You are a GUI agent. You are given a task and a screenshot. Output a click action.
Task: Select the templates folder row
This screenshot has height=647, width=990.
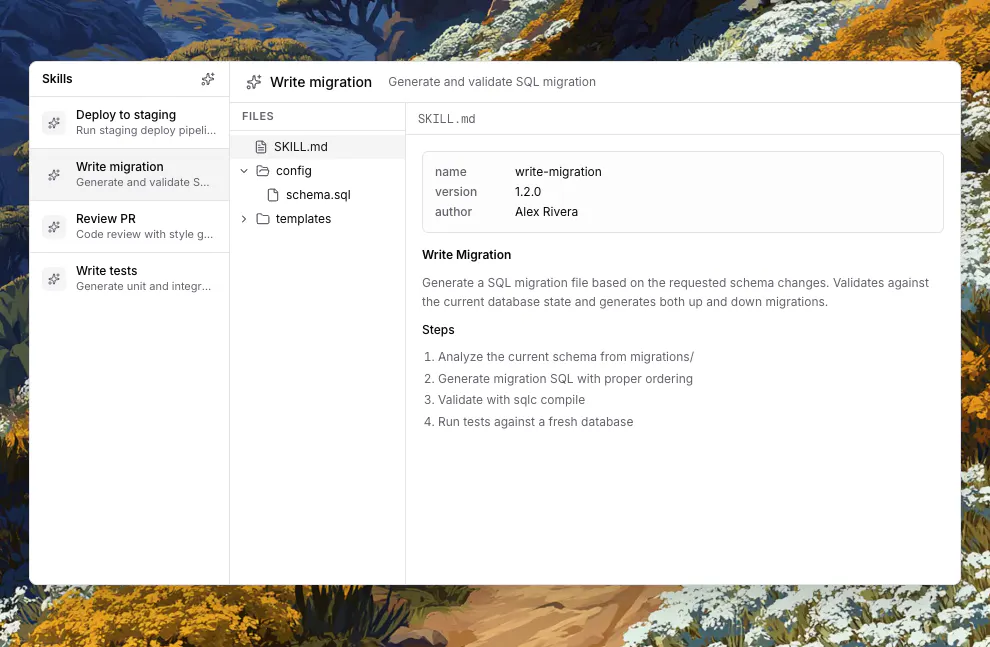318,219
